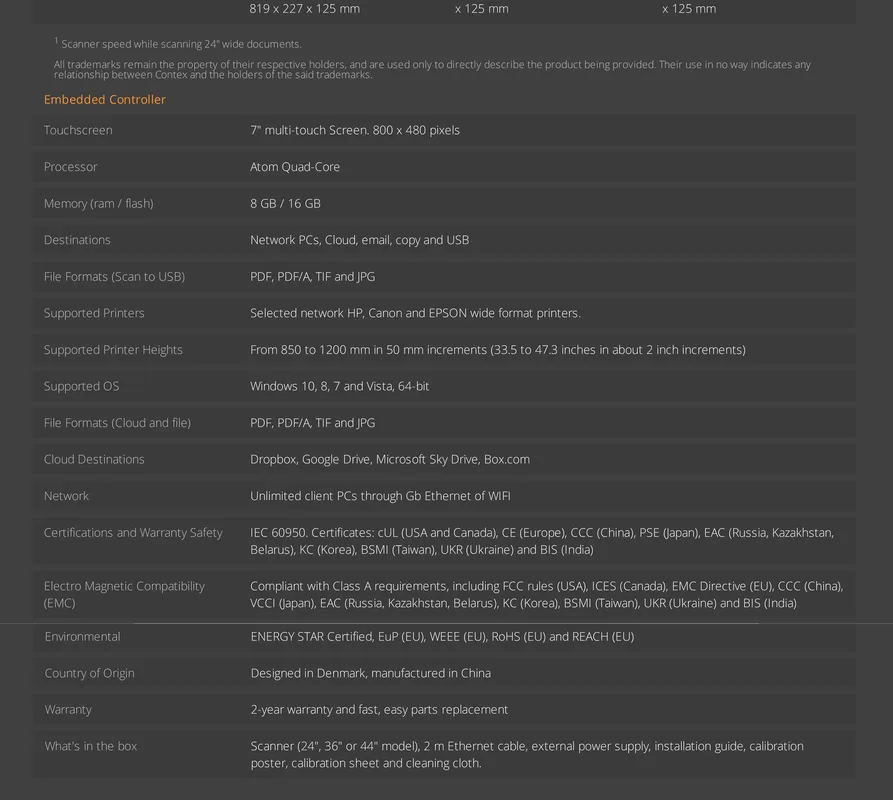Select the Environmental row label
Image resolution: width=893 pixels, height=800 pixels.
click(83, 637)
